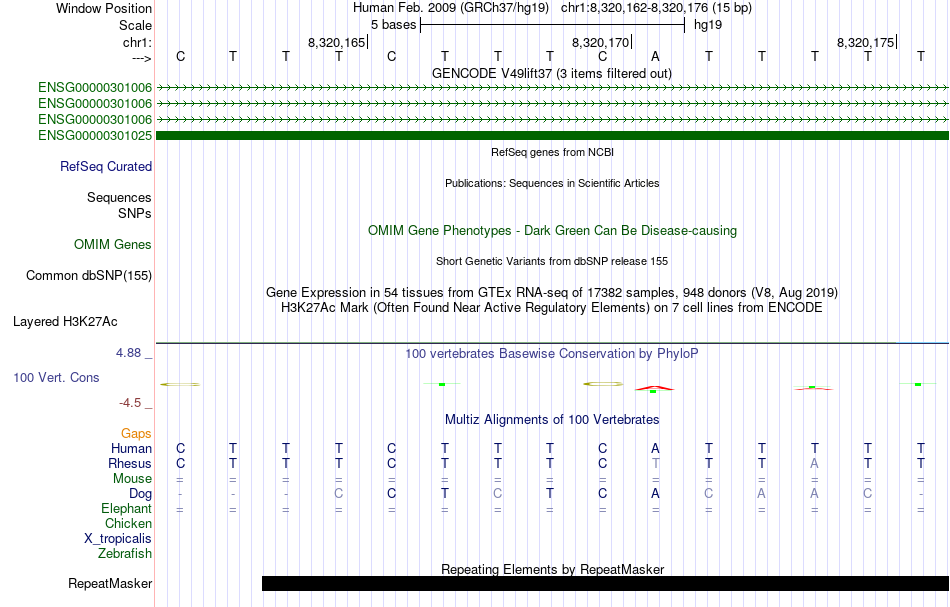Viewport: 950px width, 607px height.
Task: Click the "--->" base direction arrow label
Action: [142, 58]
